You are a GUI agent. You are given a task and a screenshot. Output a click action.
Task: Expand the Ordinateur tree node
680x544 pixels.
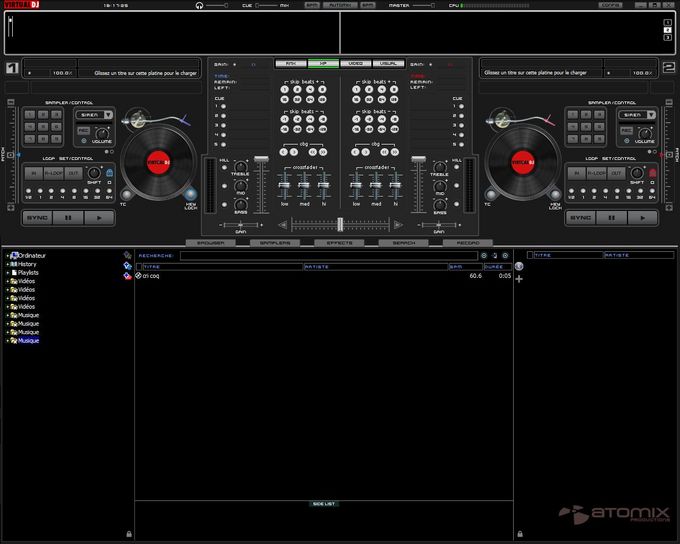point(6,256)
